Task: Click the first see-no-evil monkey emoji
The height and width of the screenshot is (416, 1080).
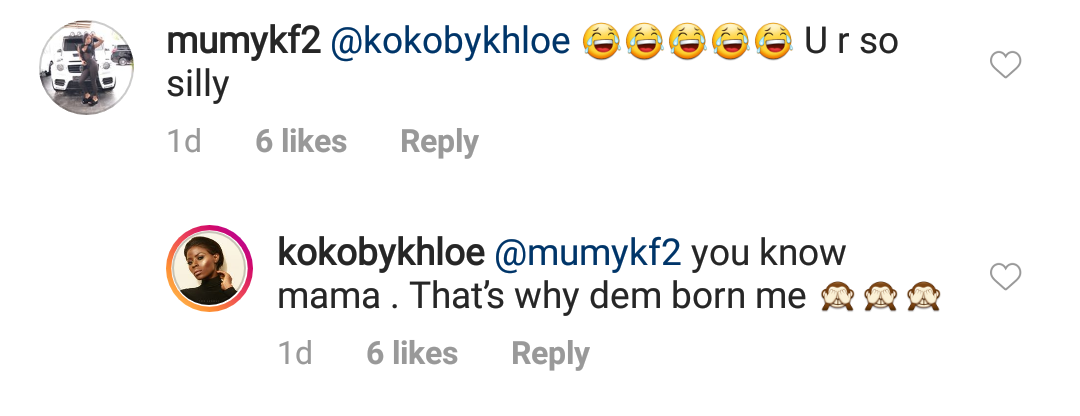Action: point(838,296)
